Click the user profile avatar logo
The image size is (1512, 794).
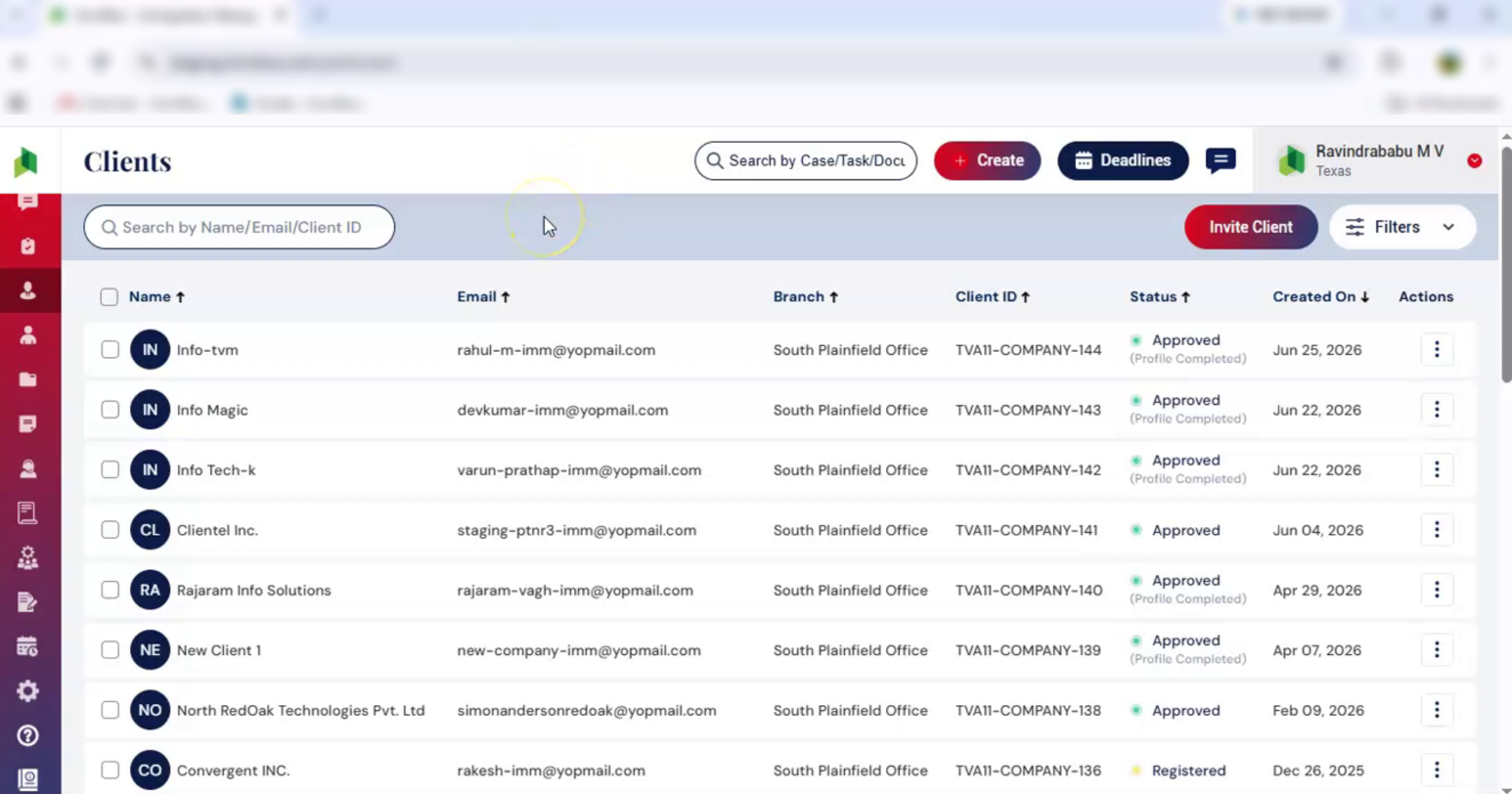pos(1291,161)
